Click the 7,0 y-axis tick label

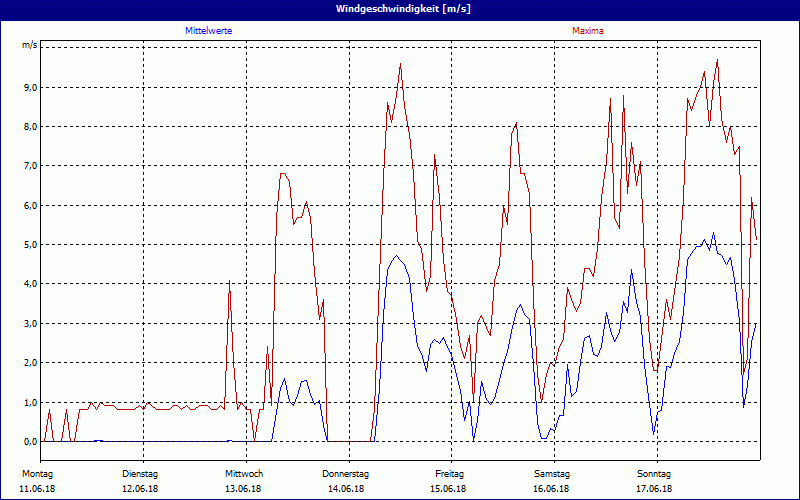click(x=30, y=166)
